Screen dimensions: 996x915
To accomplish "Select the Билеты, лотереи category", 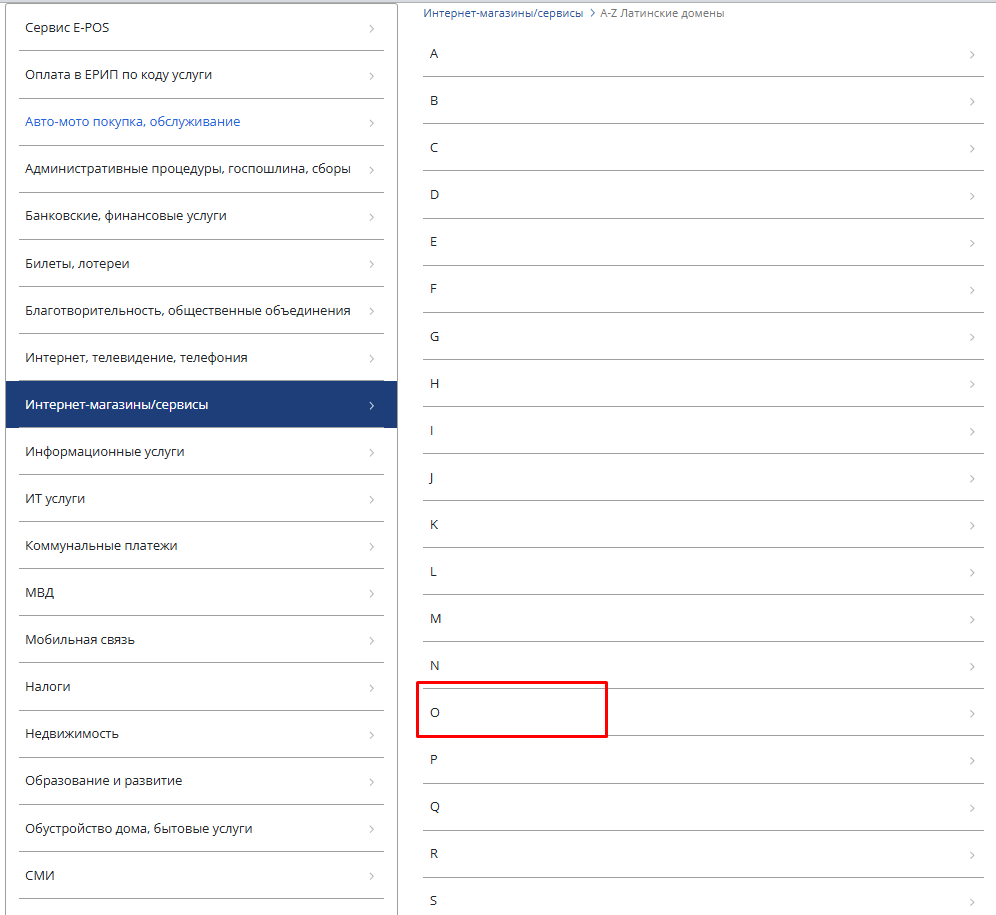I will 201,264.
